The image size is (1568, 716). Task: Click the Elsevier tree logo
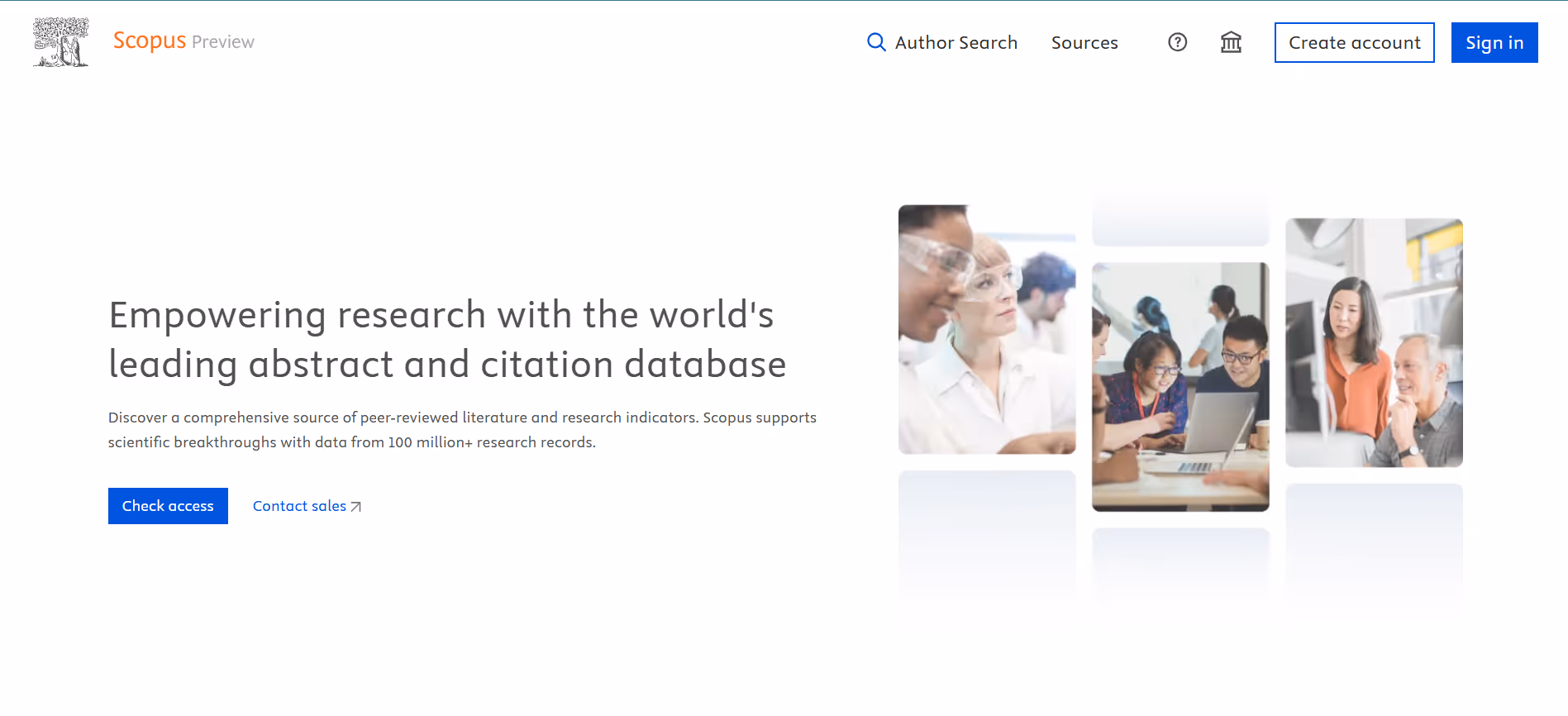[60, 42]
